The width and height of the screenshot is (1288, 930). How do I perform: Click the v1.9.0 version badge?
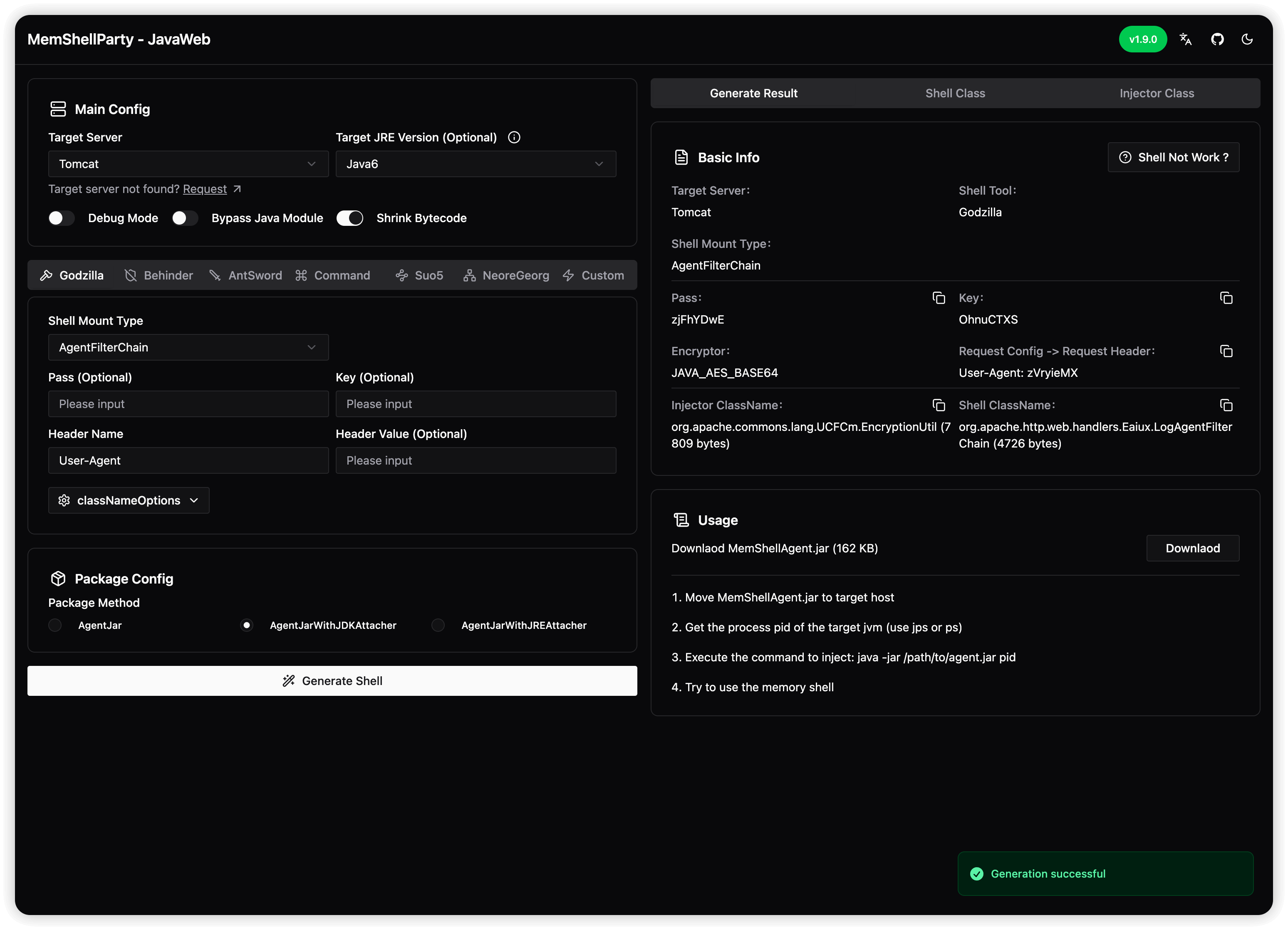[1143, 39]
